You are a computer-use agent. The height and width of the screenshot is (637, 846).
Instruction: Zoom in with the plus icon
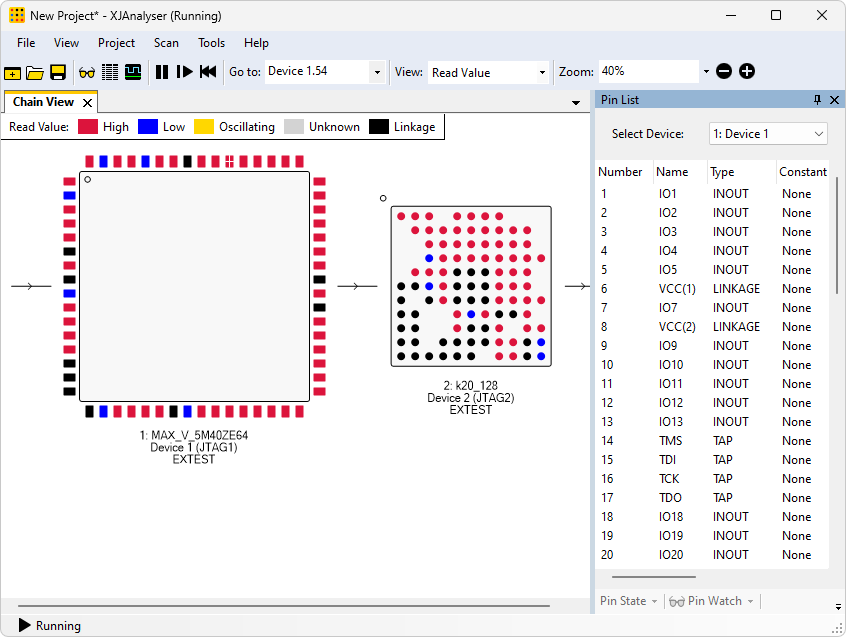point(746,72)
